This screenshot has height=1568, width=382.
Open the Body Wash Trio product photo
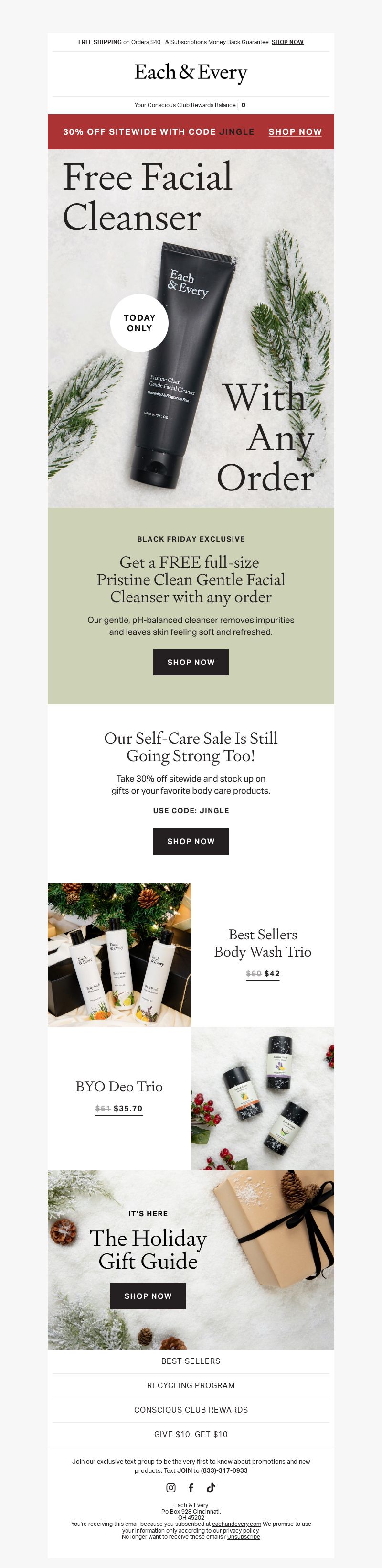(x=119, y=955)
